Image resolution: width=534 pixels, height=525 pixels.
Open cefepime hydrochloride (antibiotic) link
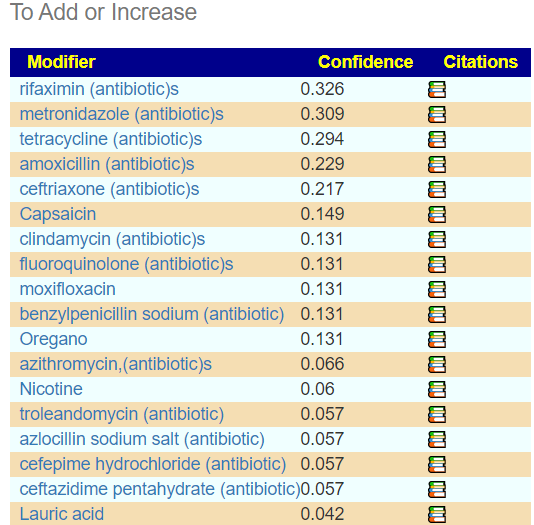click(153, 464)
